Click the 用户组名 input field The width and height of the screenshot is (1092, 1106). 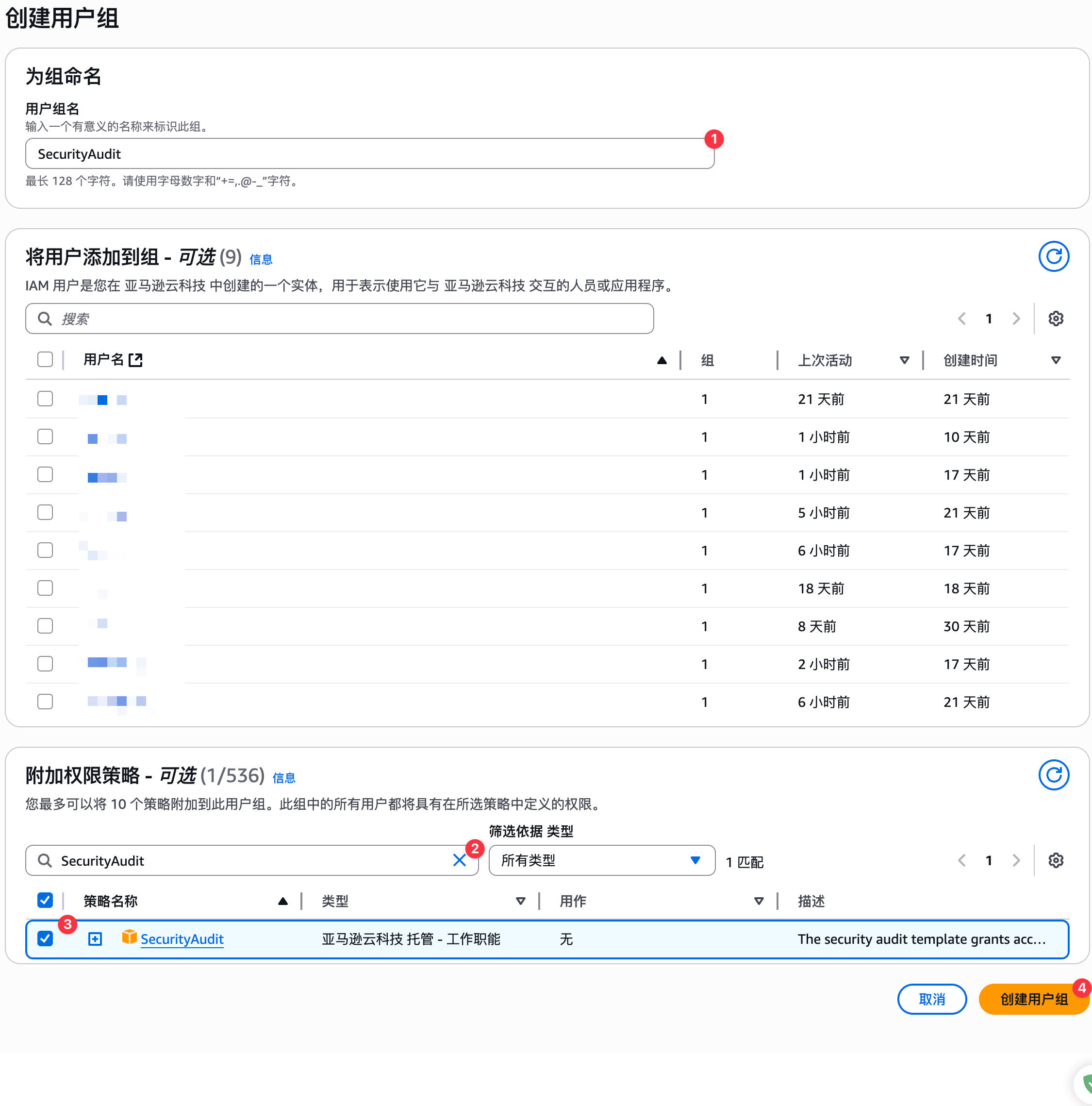click(369, 153)
